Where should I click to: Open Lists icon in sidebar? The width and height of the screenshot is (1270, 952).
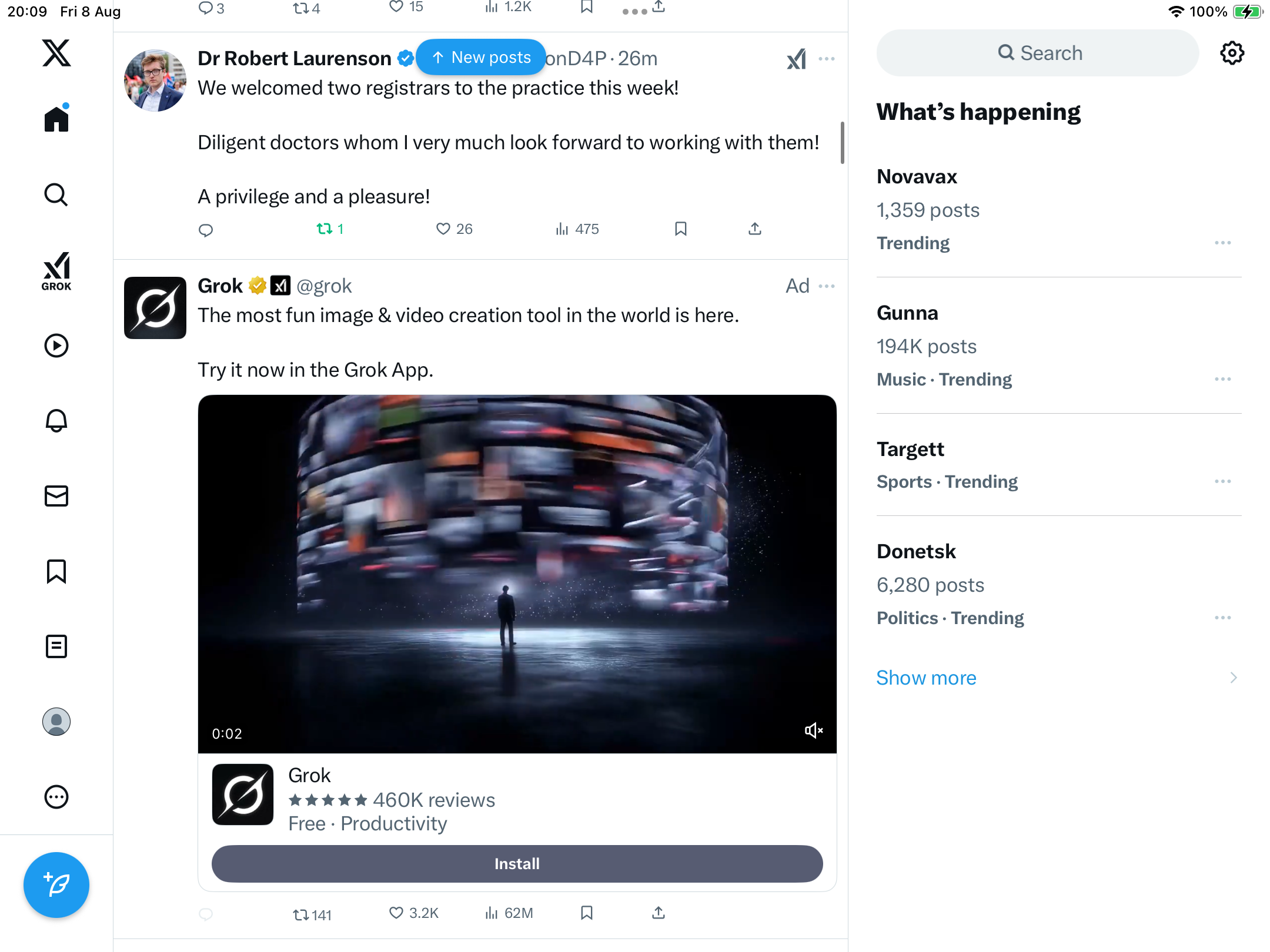pyautogui.click(x=56, y=646)
